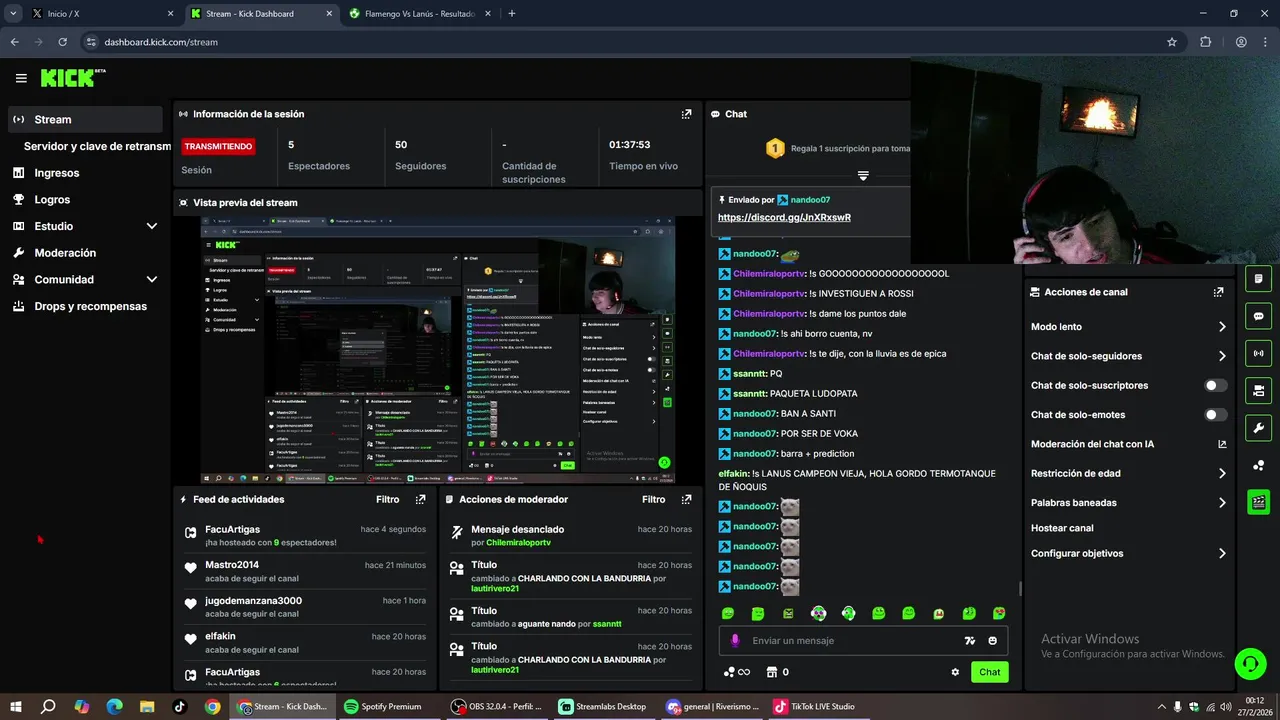
Task: Click the TRANSMITIENDO status badge
Action: (218, 146)
